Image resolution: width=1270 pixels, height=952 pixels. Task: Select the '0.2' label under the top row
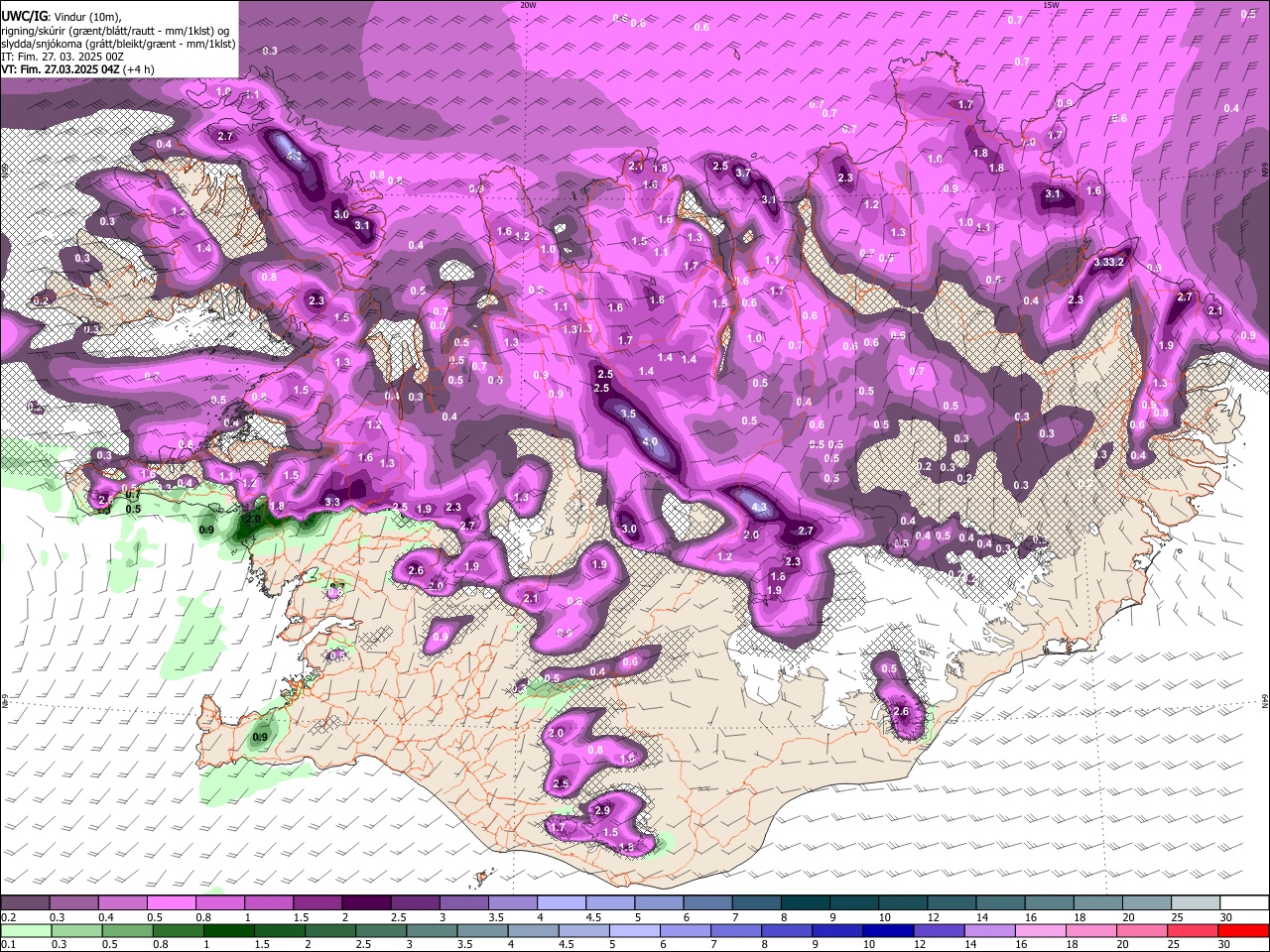point(8,916)
